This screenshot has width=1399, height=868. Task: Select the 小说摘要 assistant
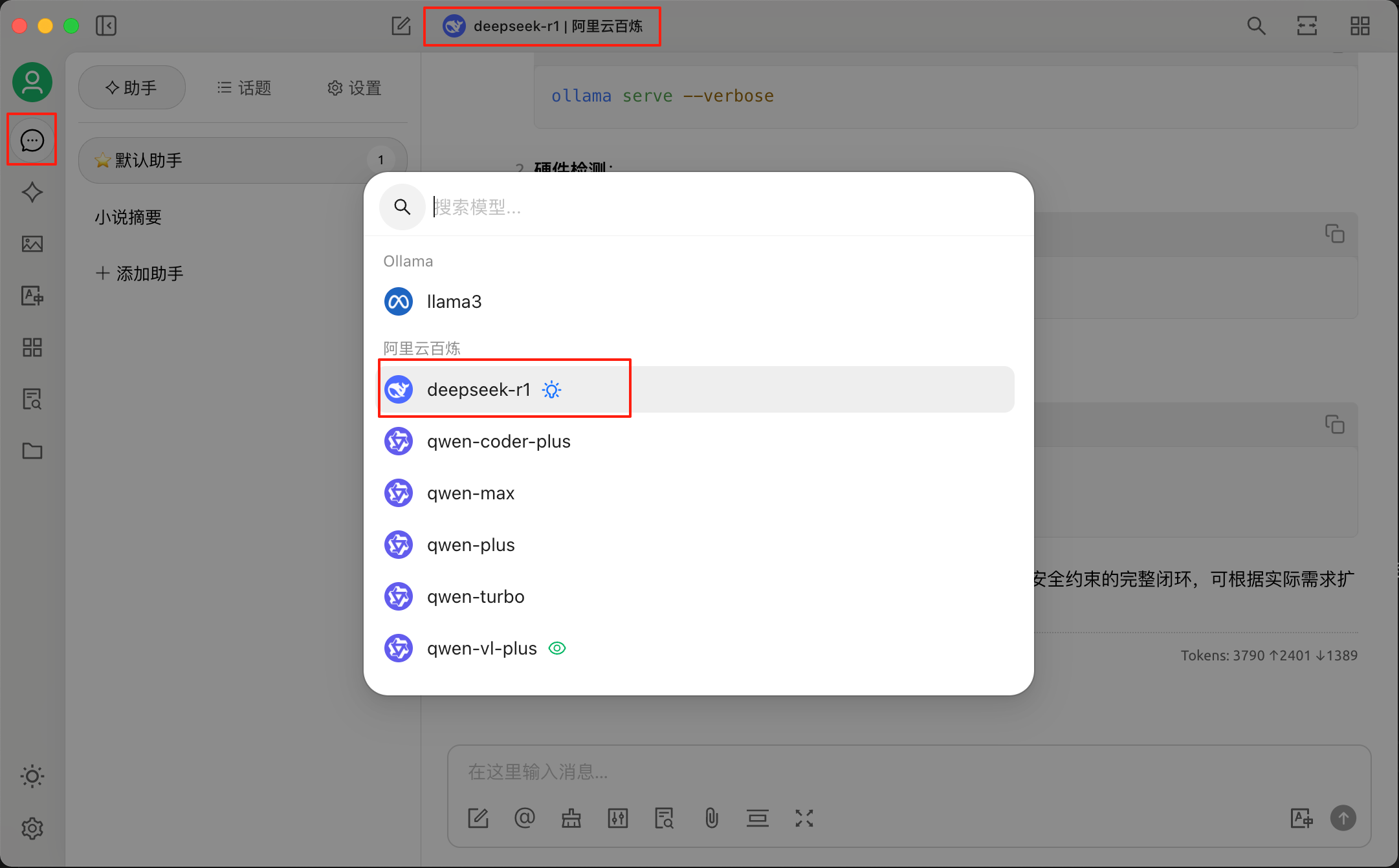pyautogui.click(x=128, y=217)
